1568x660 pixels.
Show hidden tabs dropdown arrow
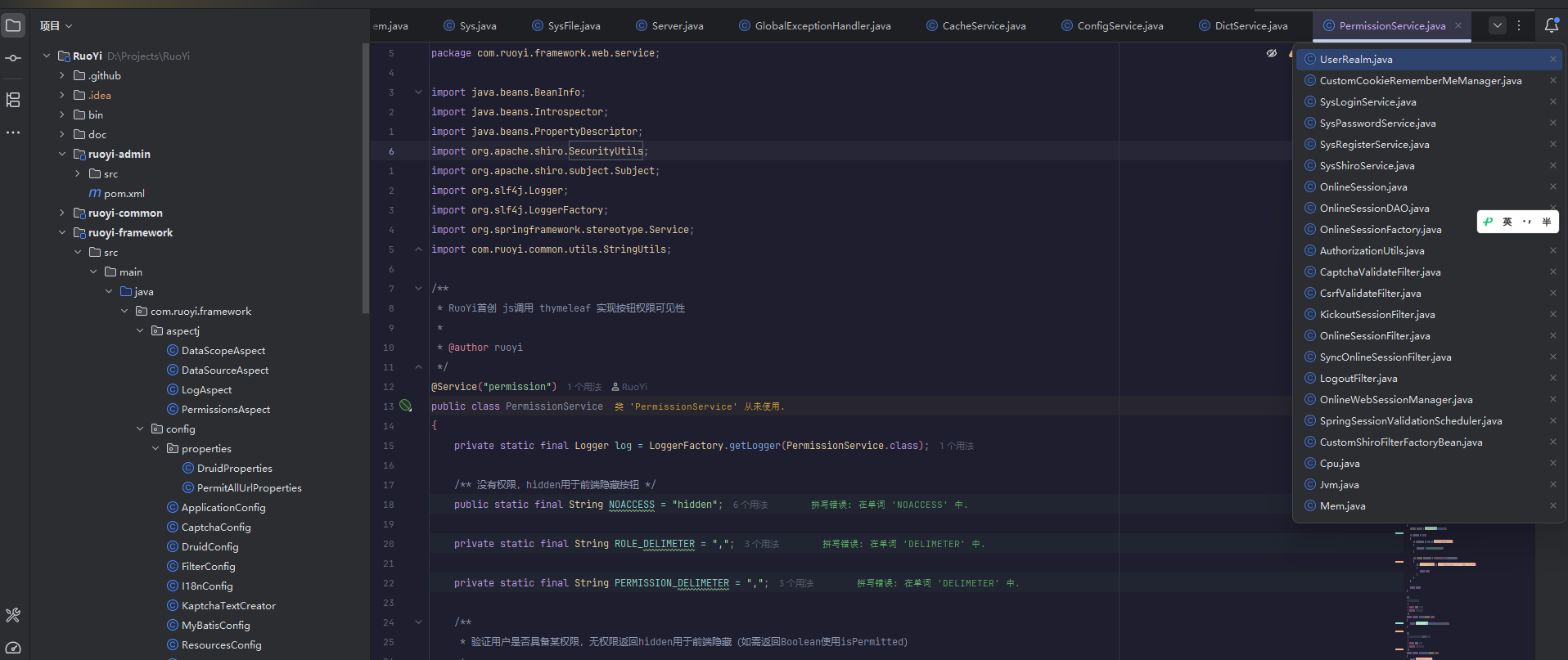(1497, 25)
